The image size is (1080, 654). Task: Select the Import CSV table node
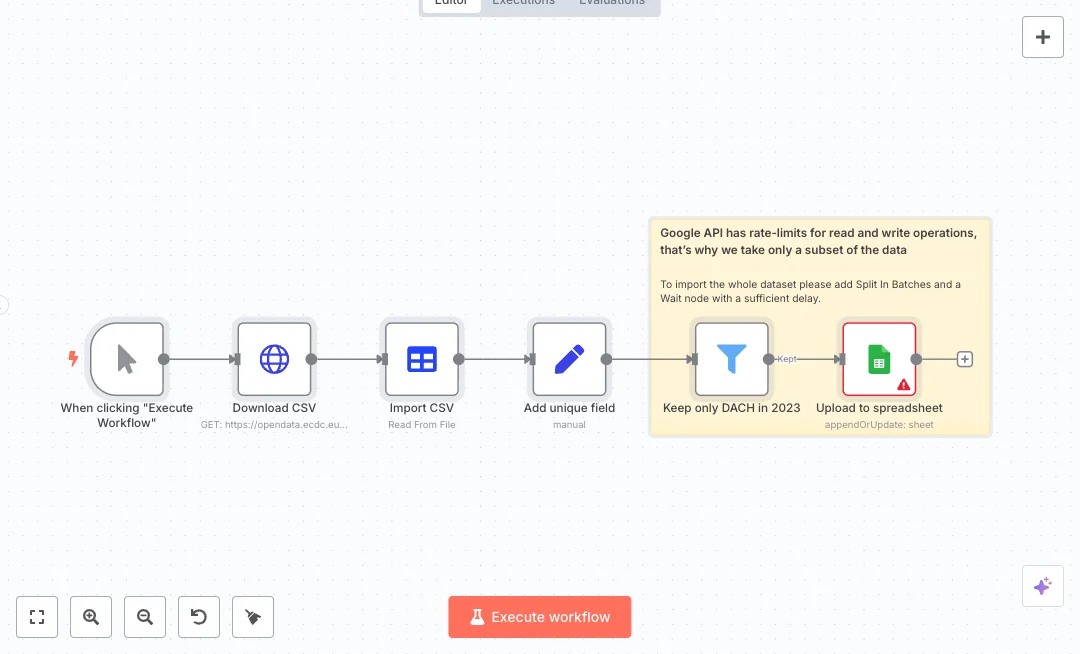click(421, 359)
